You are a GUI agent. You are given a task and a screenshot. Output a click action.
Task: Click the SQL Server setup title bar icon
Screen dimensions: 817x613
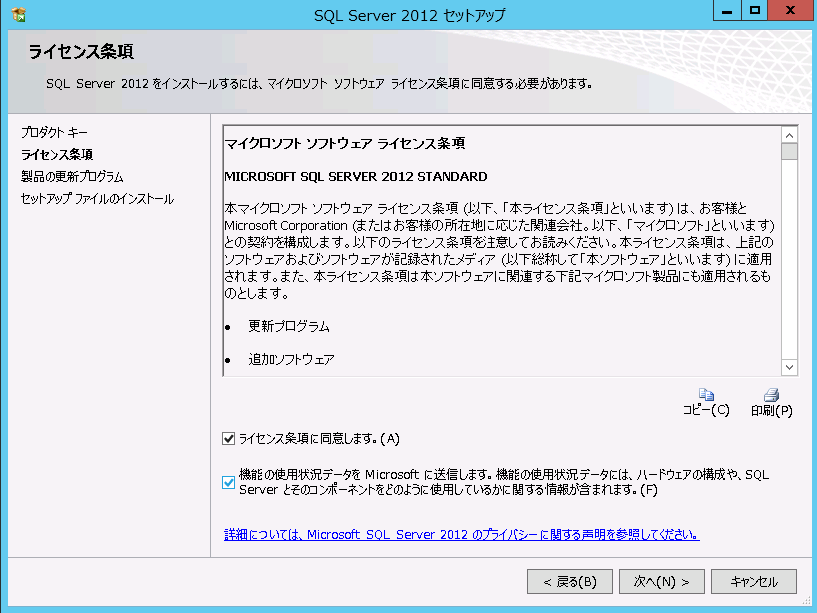(x=18, y=15)
